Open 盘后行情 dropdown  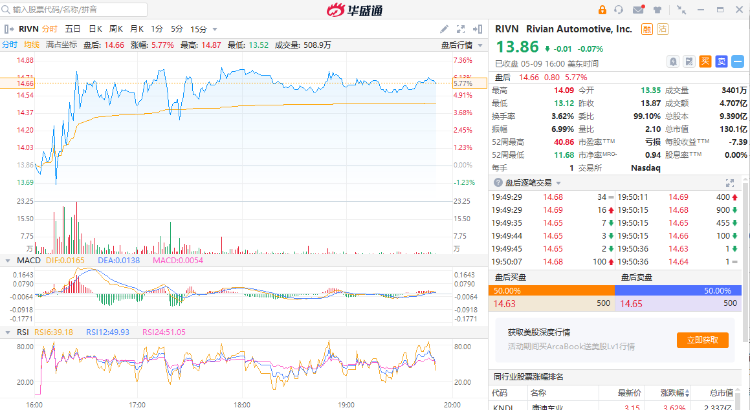point(462,45)
